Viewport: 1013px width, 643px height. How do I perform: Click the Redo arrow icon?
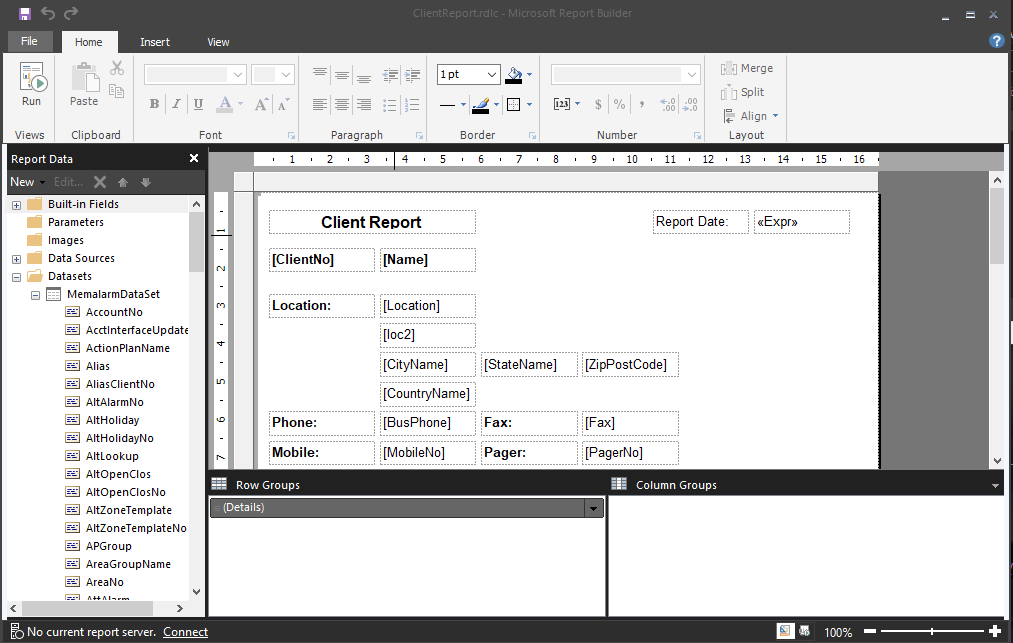71,13
